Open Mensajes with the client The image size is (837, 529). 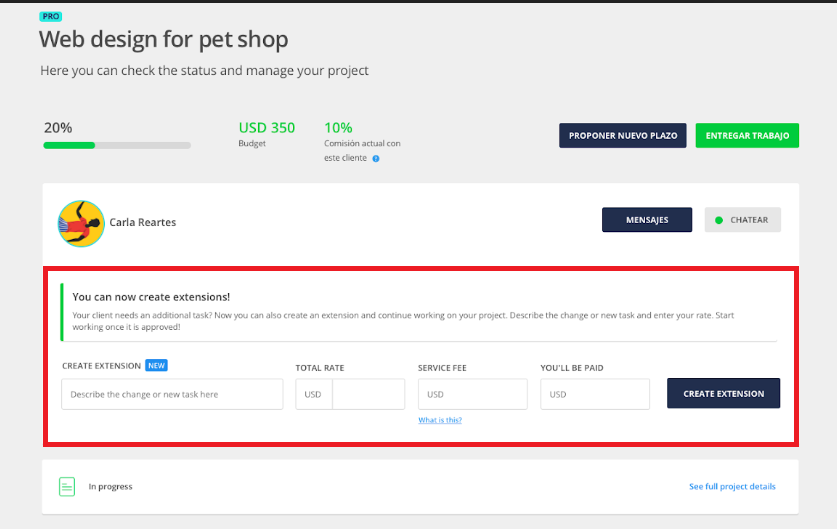646,220
